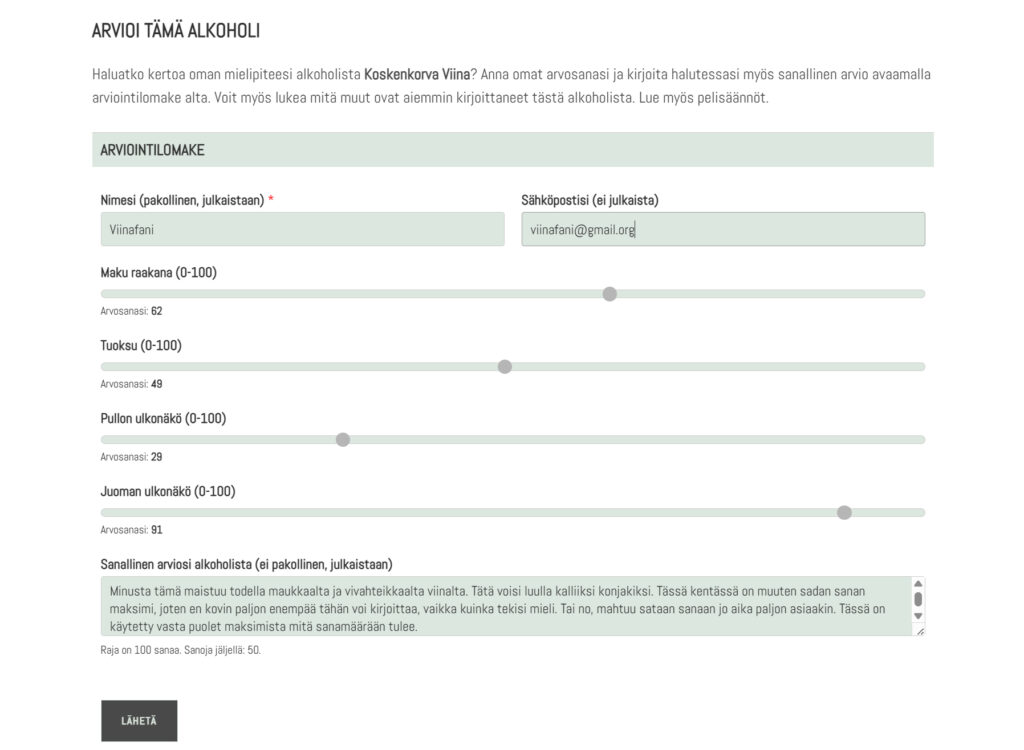
Task: Click the bold Koskenkorva Viina product name
Action: (x=417, y=74)
